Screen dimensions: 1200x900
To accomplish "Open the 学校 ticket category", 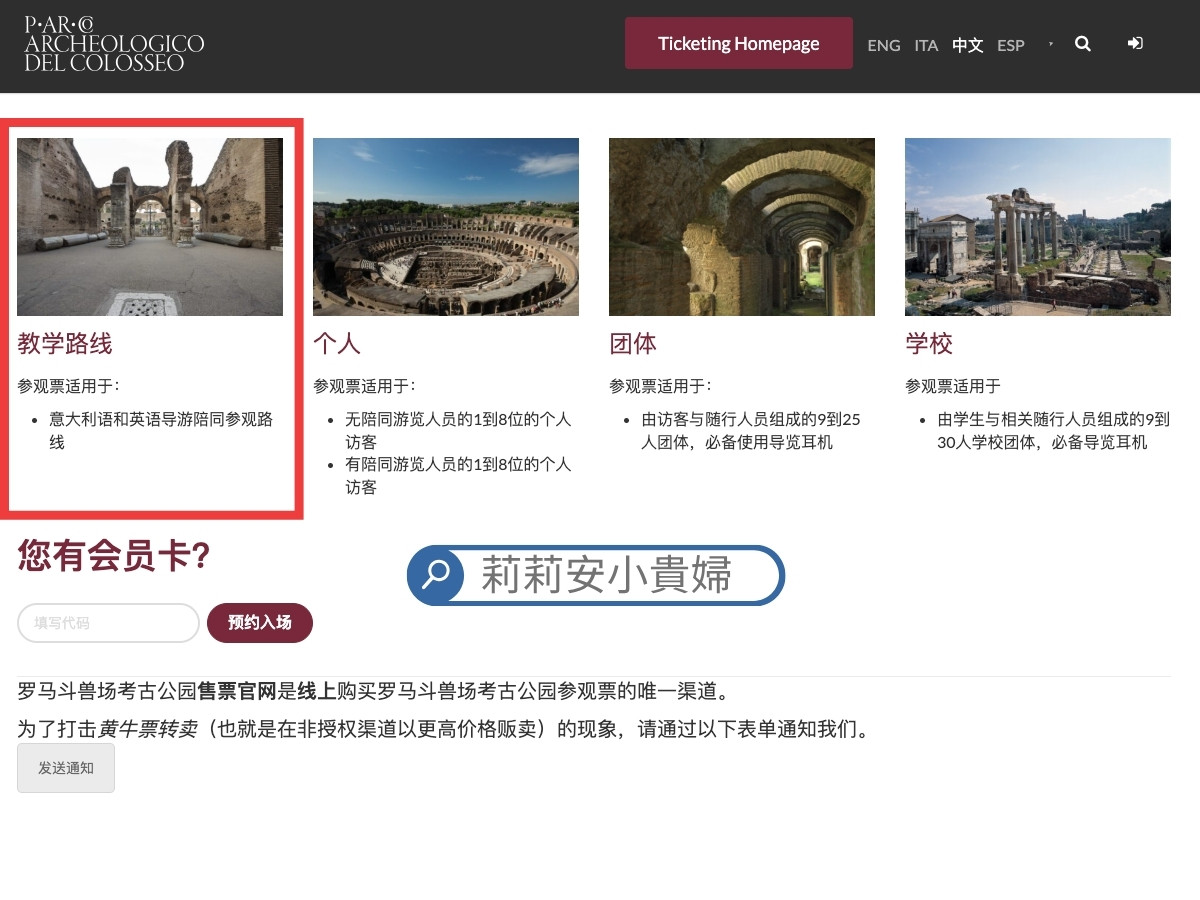I will point(928,343).
